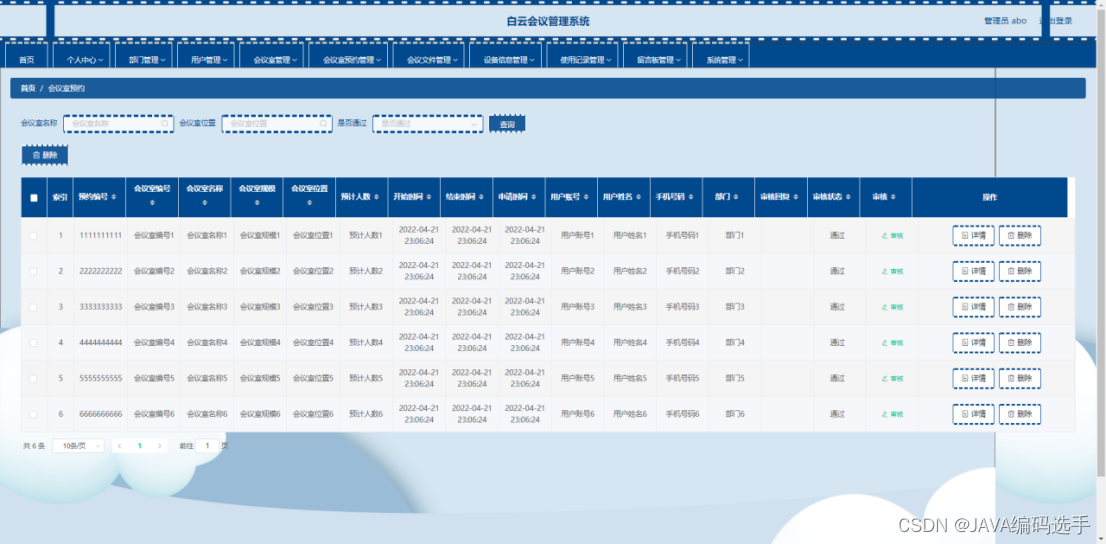
Task: Click 首页 in the breadcrumb
Action: (28, 88)
